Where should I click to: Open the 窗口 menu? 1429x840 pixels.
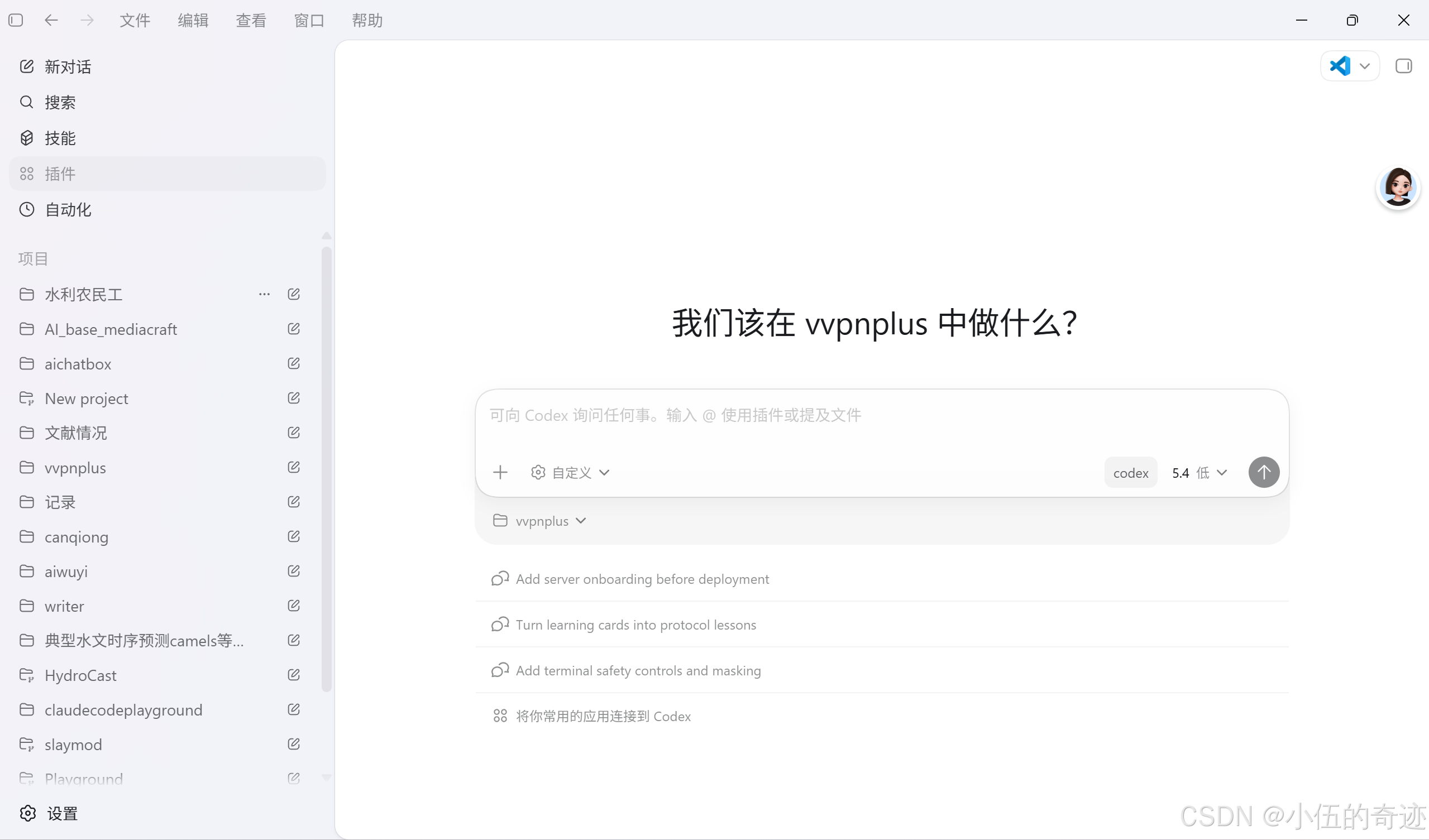click(x=309, y=21)
